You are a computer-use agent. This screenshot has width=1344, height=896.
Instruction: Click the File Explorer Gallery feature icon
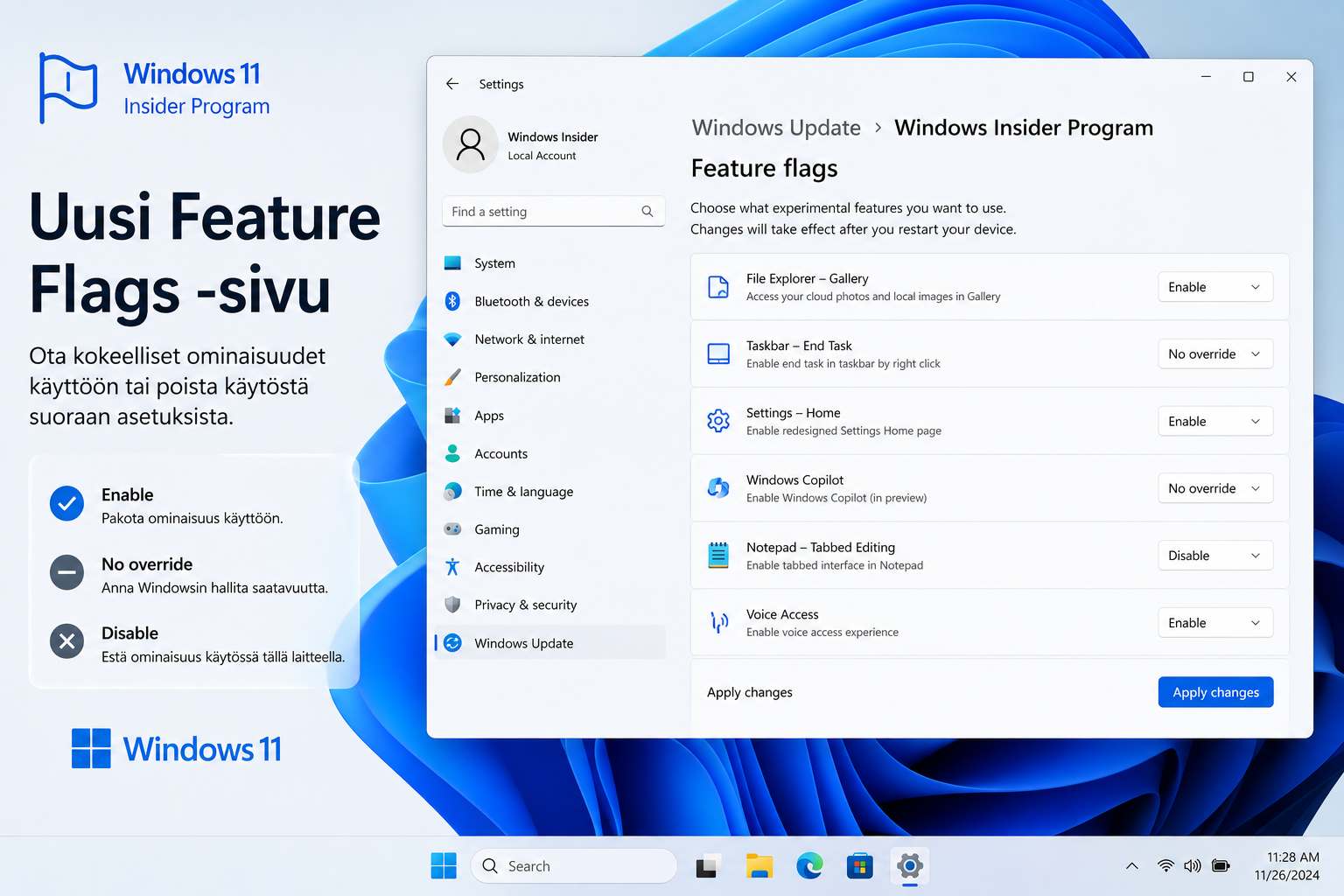click(x=718, y=287)
